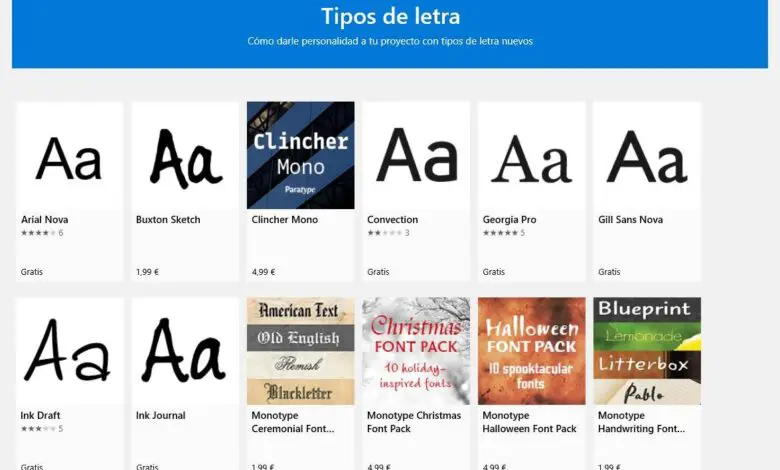Image resolution: width=780 pixels, height=470 pixels.
Task: Click the Gratis price under Gill Sans Nova
Action: pyautogui.click(x=609, y=272)
